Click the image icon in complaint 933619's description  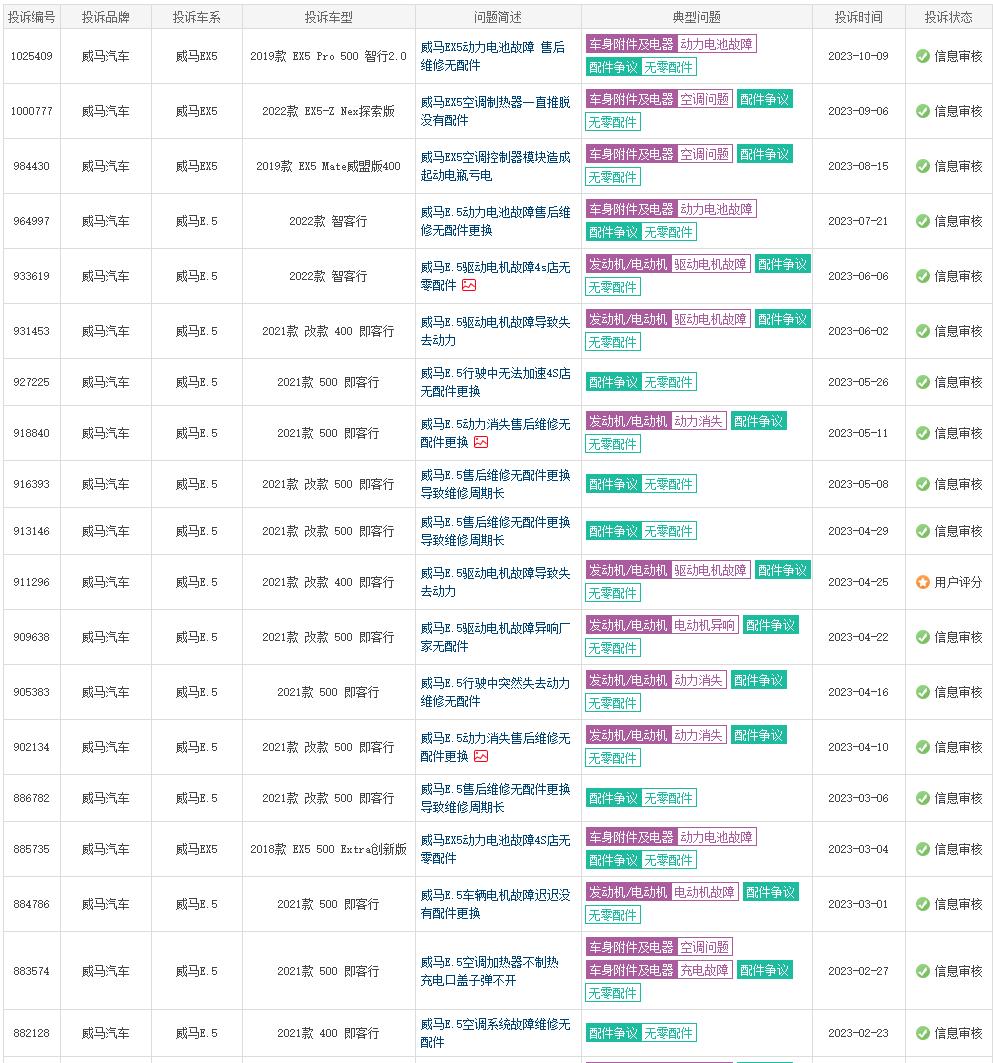(469, 285)
